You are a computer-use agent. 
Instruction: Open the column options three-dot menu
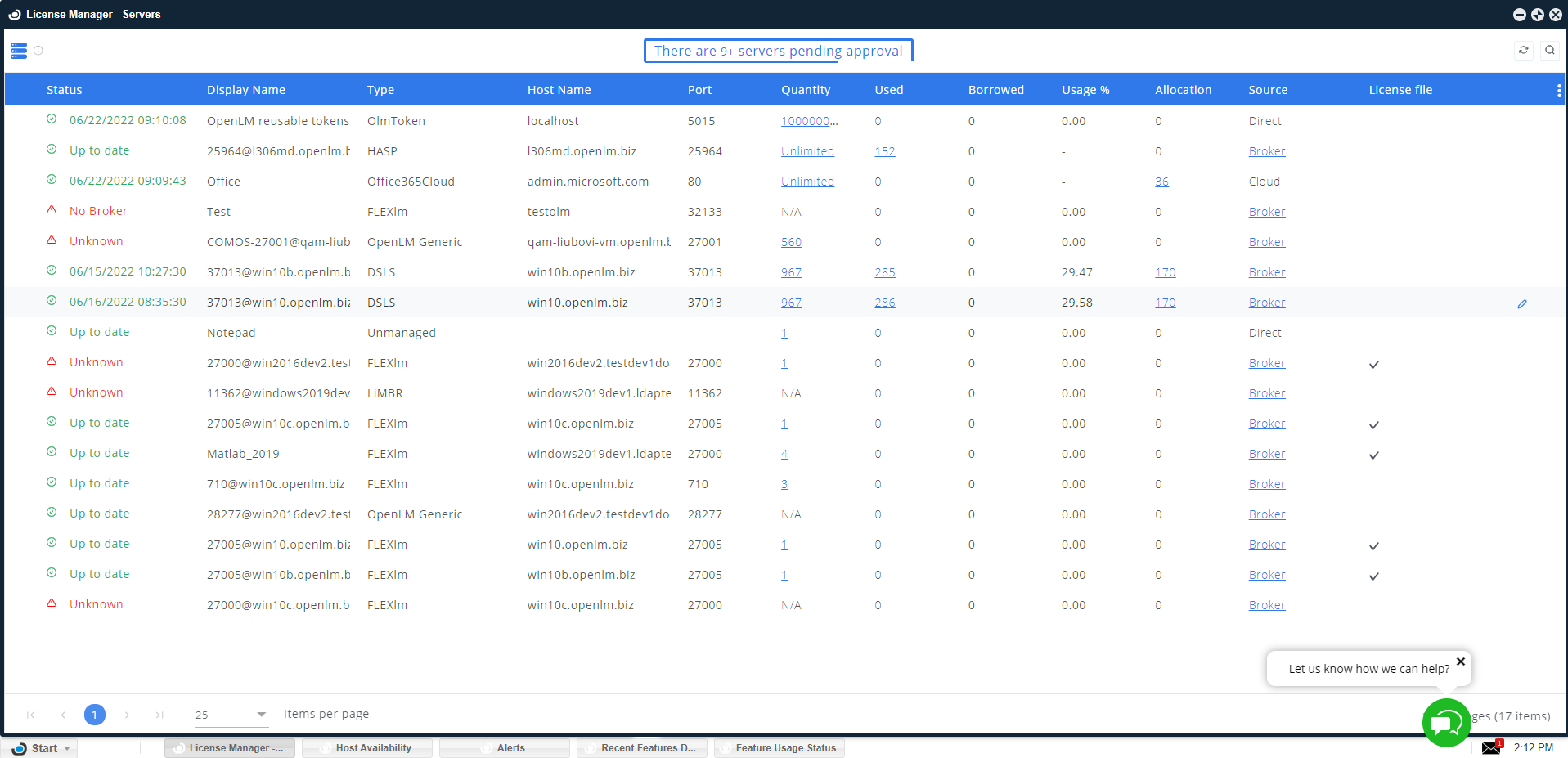point(1560,90)
